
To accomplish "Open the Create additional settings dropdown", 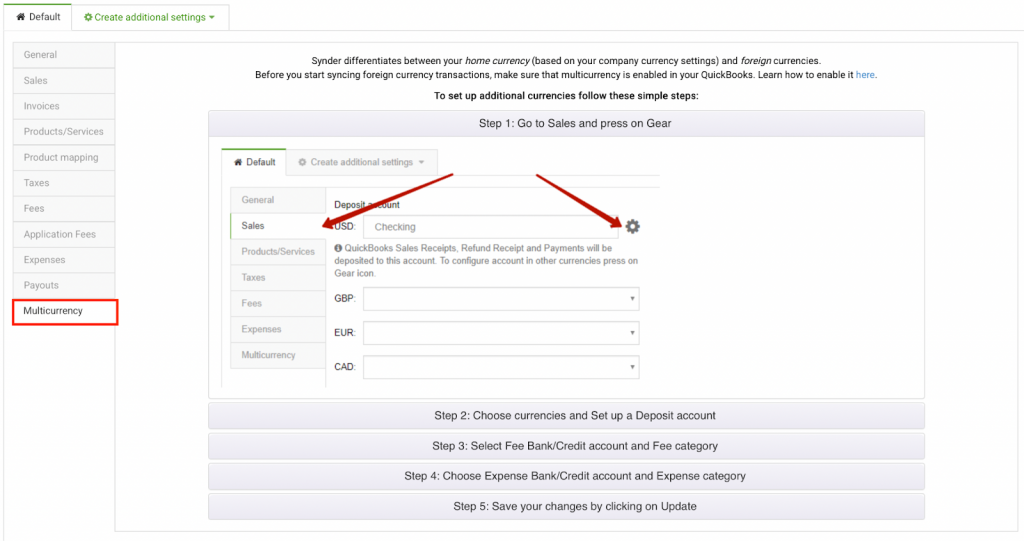I will pyautogui.click(x=150, y=17).
